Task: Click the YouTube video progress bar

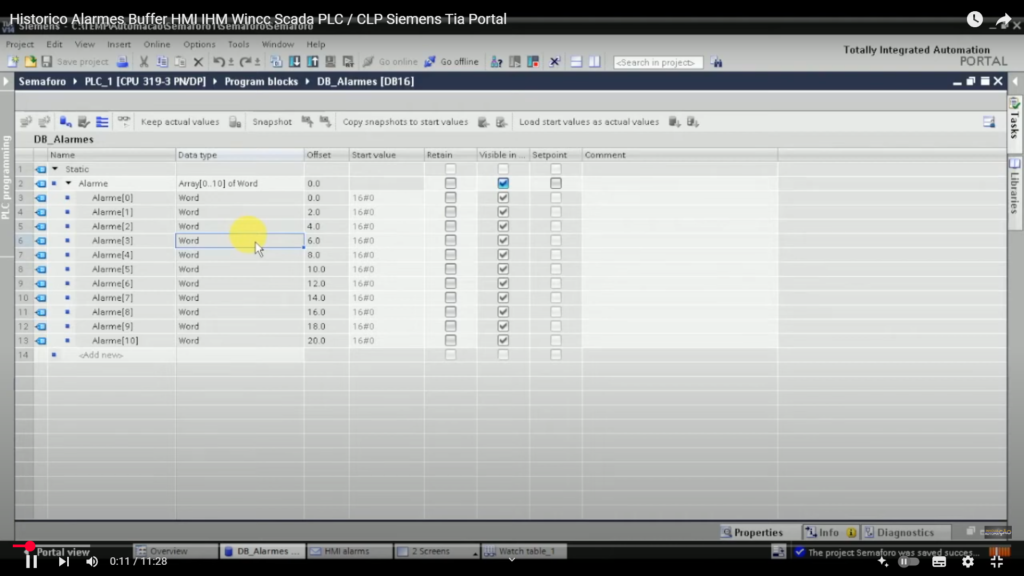Action: coord(512,545)
